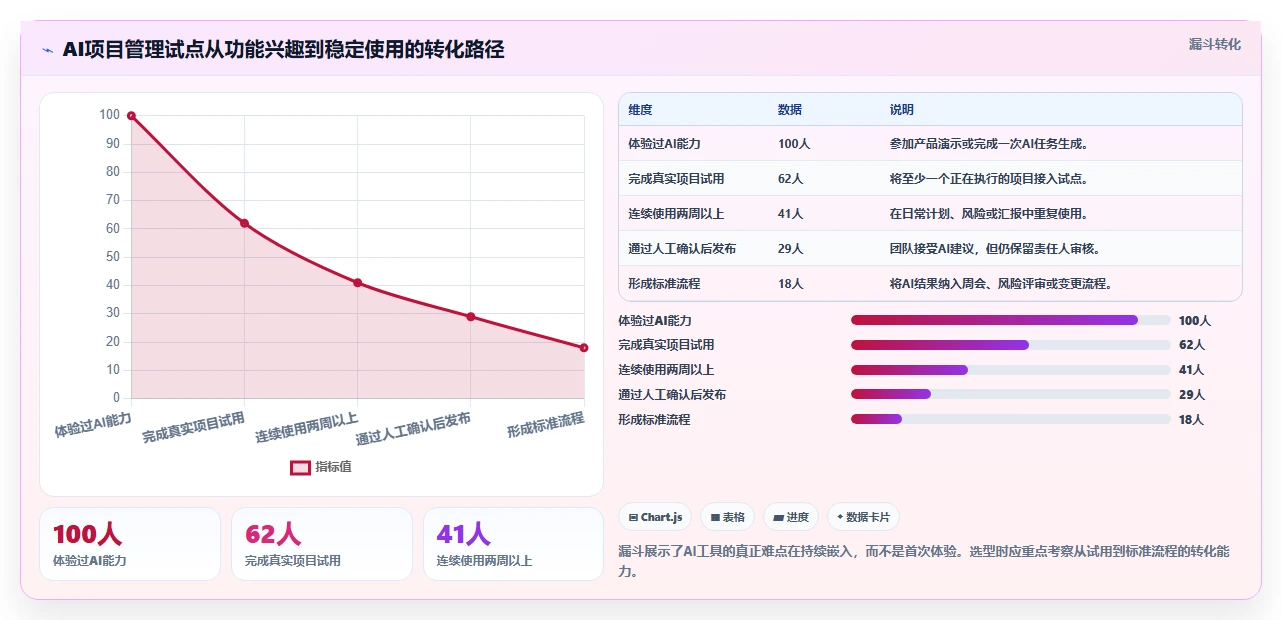Select the 数据卡片 tag chip
The width and height of the screenshot is (1282, 620).
pyautogui.click(x=863, y=517)
